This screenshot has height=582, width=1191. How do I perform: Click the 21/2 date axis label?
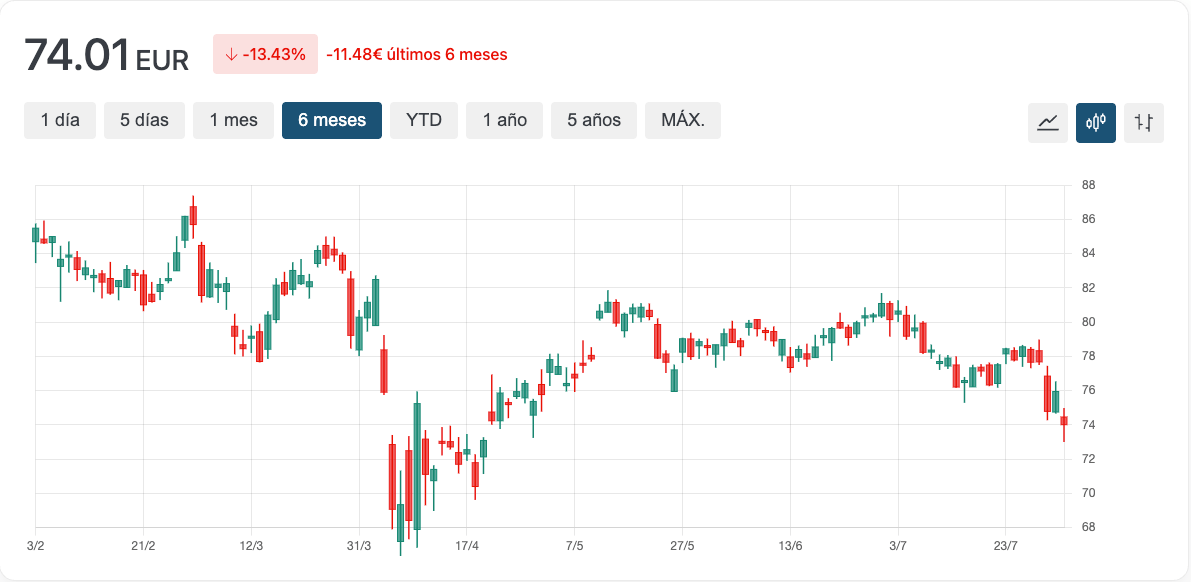pyautogui.click(x=144, y=546)
